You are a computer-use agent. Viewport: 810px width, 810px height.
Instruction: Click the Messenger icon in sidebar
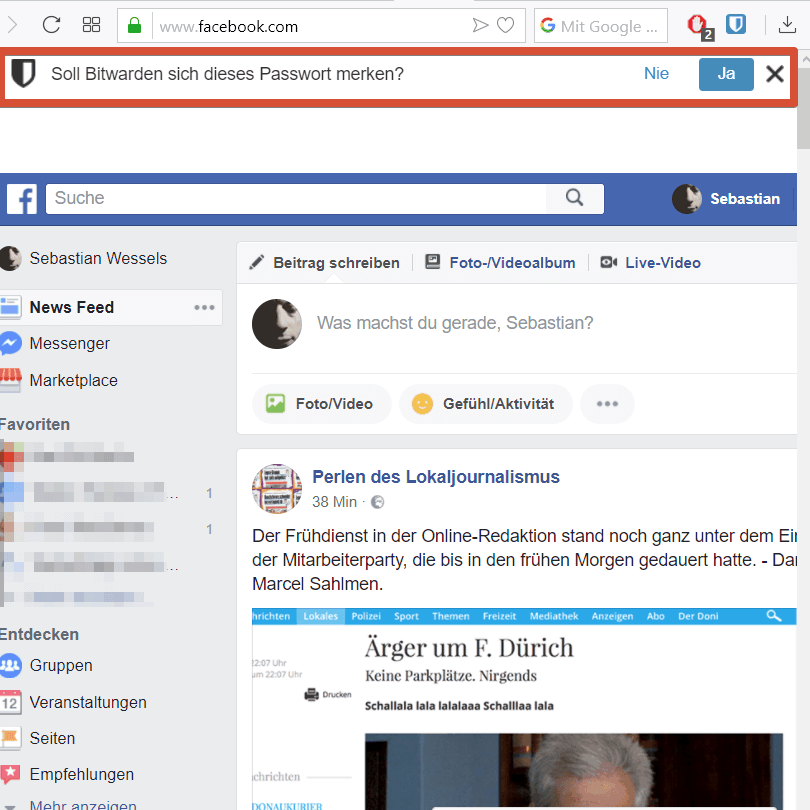click(x=10, y=344)
